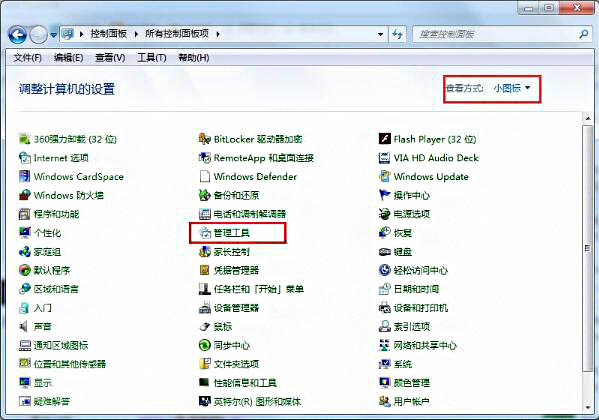Viewport: 599px width, 420px height.
Task: Click the Windows CardSpace icon
Action: 24,176
